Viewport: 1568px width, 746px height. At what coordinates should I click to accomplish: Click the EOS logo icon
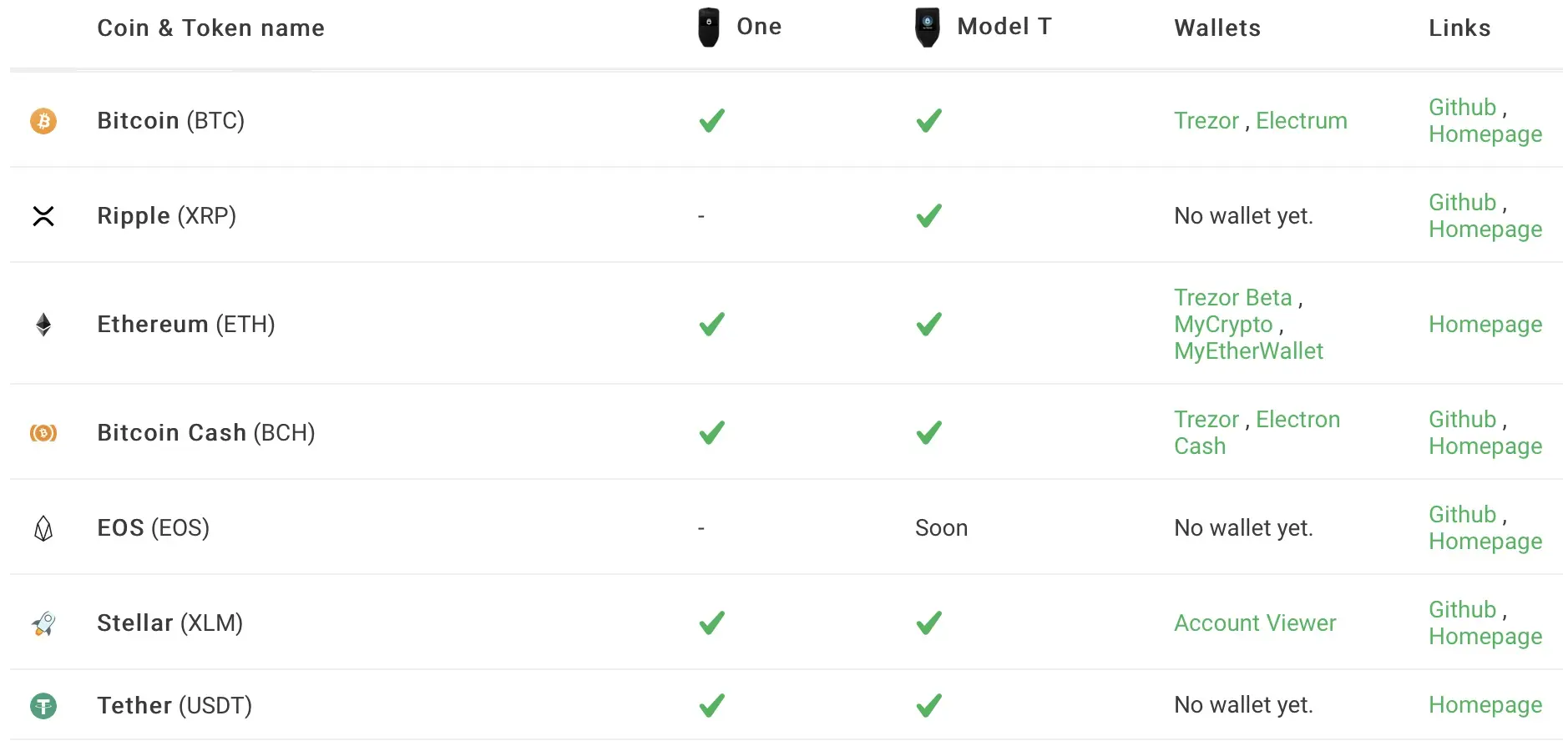[43, 528]
